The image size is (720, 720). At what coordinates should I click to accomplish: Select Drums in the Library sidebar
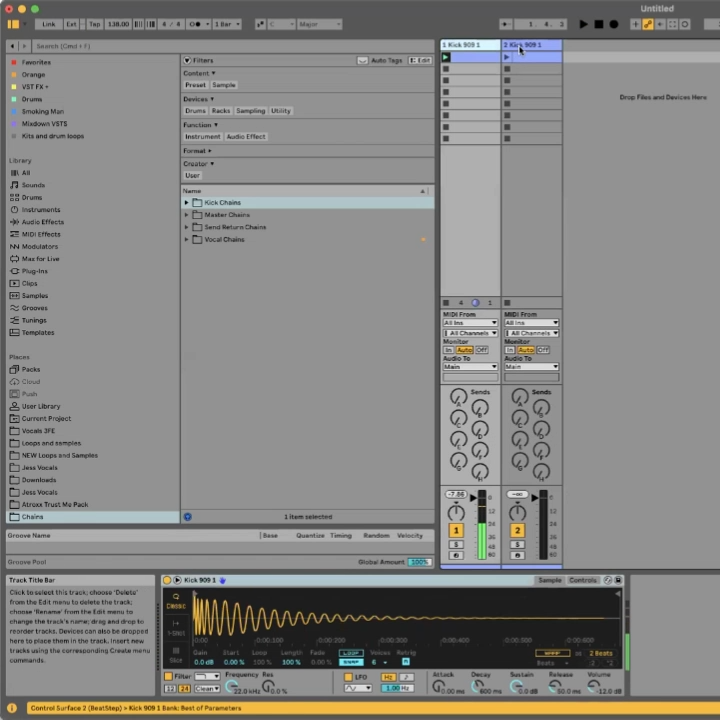click(x=32, y=197)
